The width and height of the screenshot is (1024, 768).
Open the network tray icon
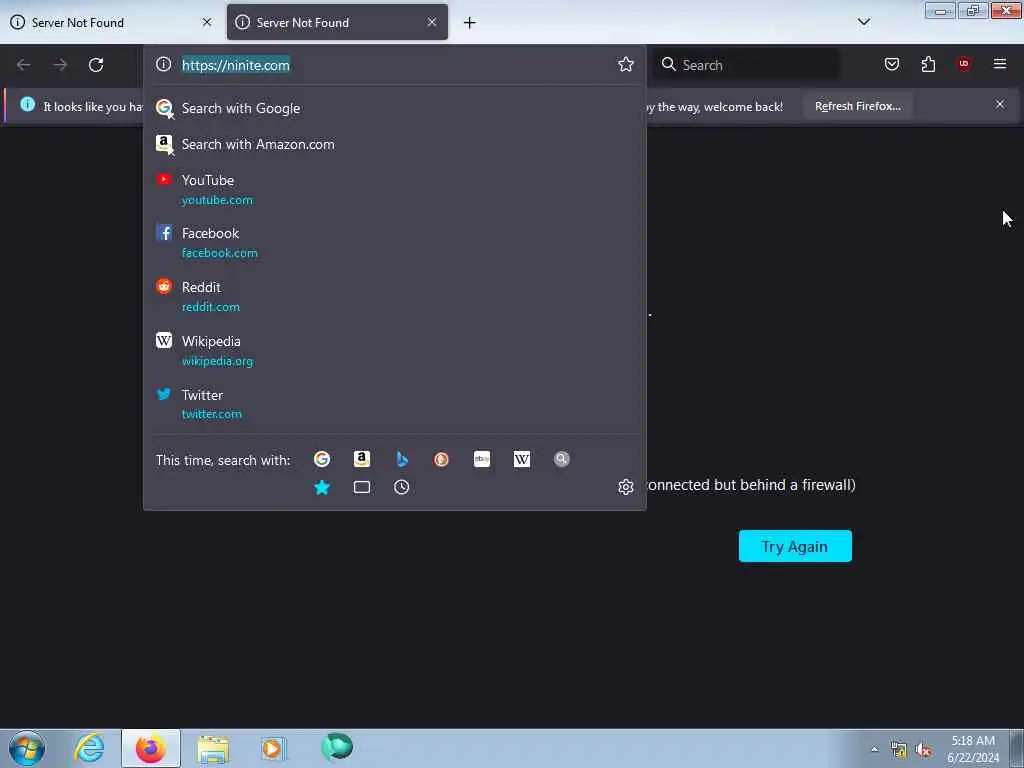tap(899, 750)
